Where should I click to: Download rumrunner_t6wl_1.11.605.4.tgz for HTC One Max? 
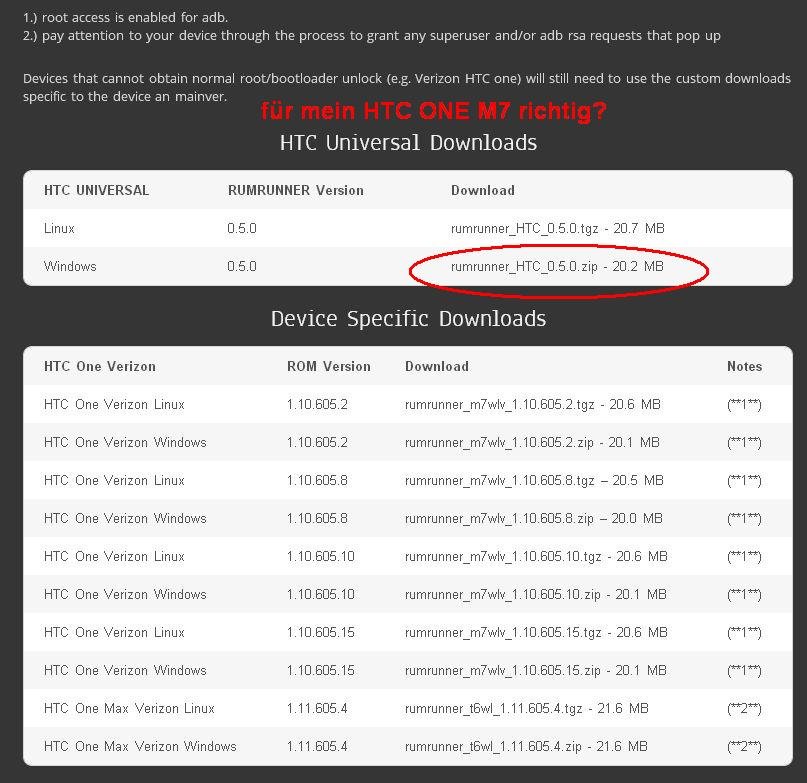(527, 708)
